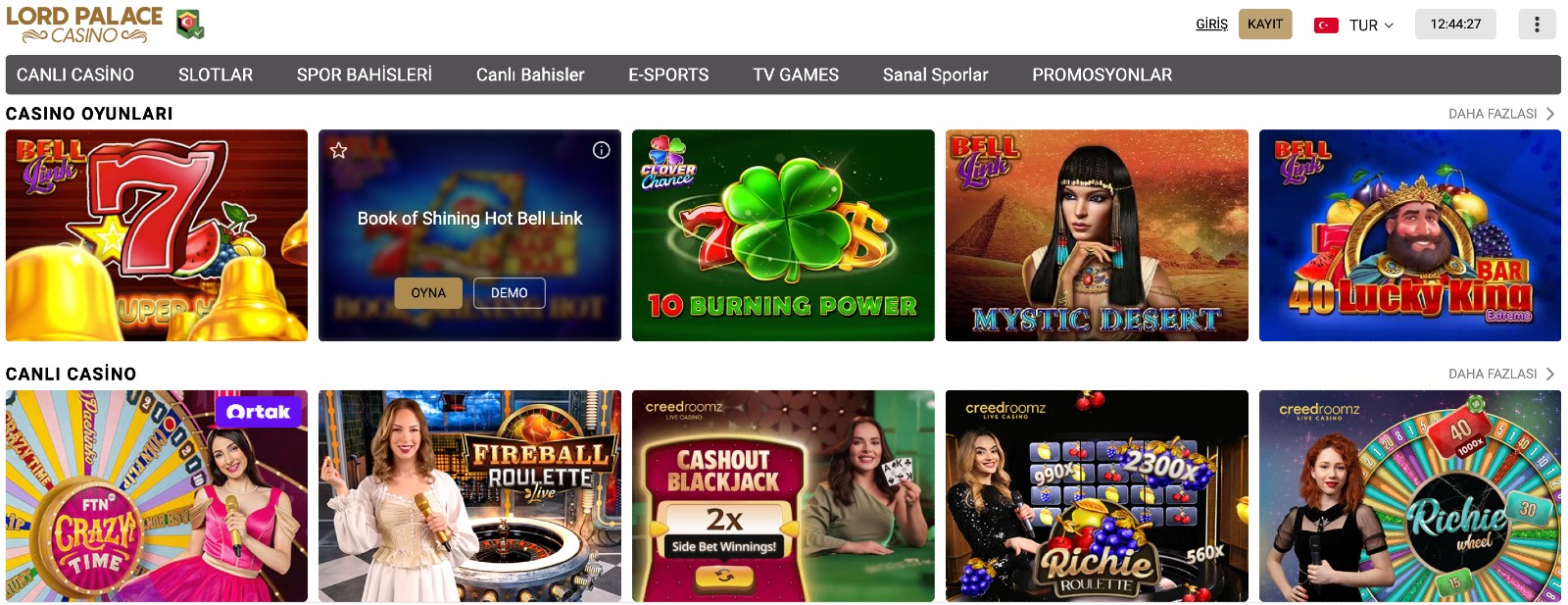Click the favorite star icon on game card

339,150
